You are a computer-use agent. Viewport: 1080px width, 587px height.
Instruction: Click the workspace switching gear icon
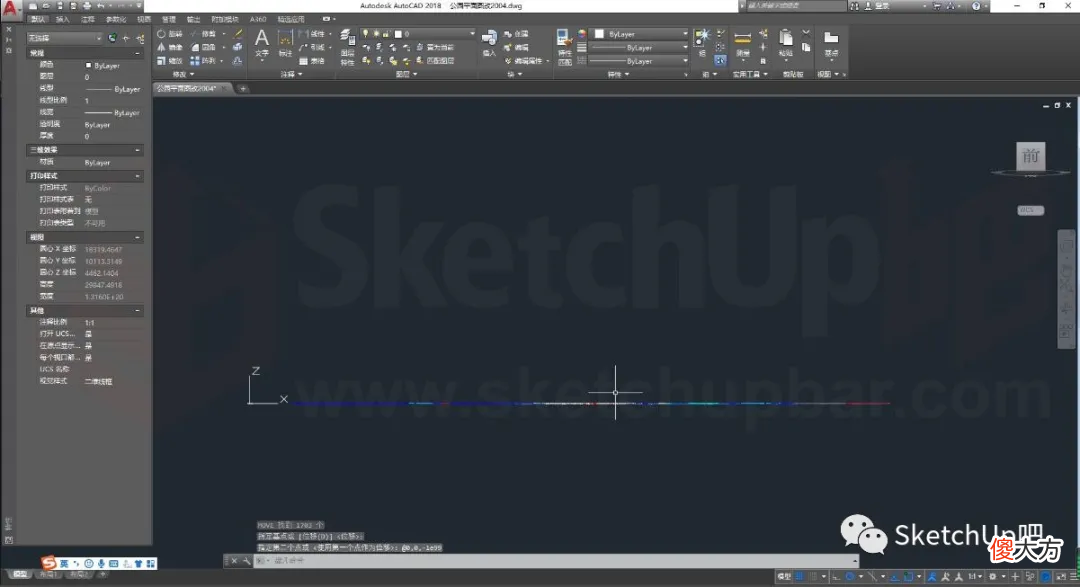pos(993,577)
